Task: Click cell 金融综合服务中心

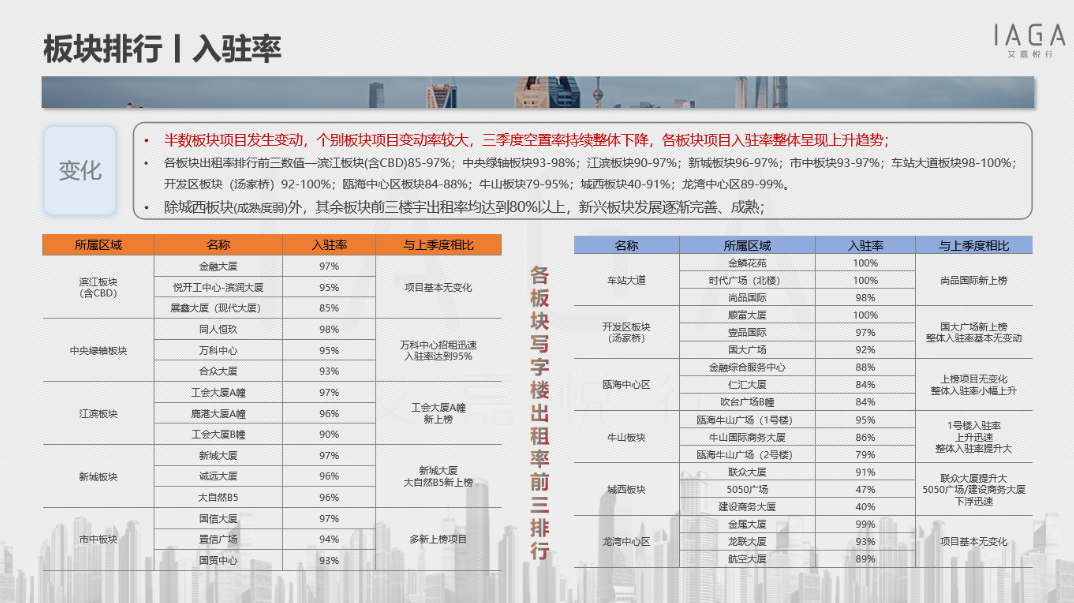Action: 747,367
